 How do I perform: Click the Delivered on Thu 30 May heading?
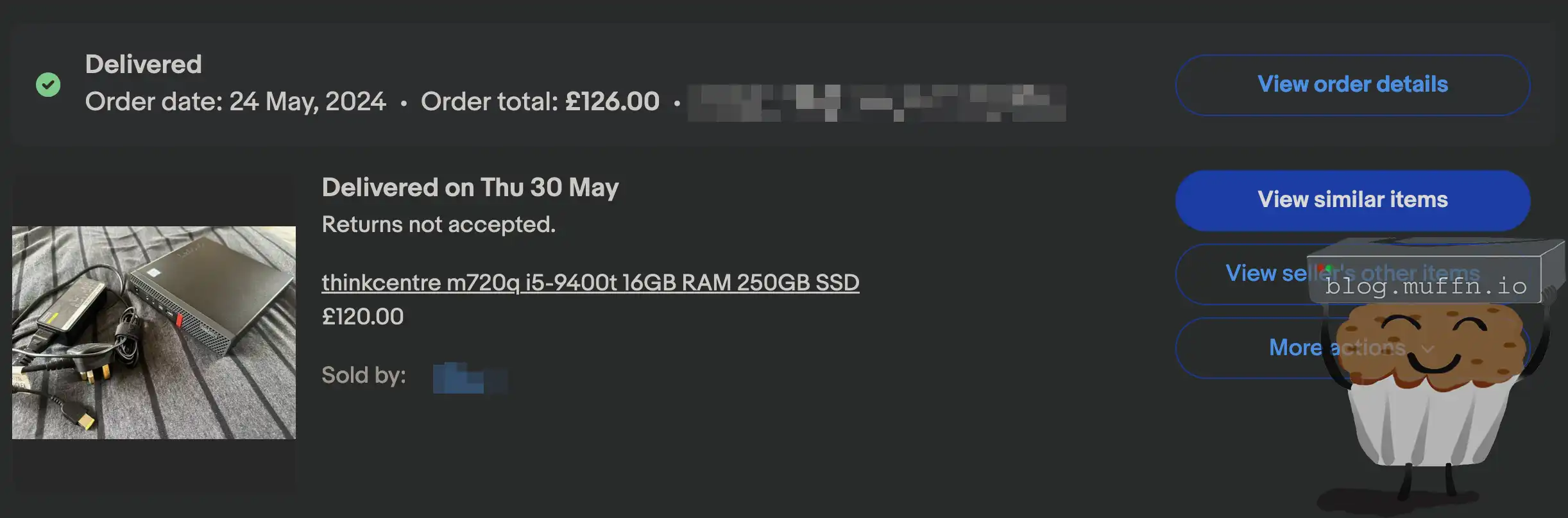tap(470, 187)
